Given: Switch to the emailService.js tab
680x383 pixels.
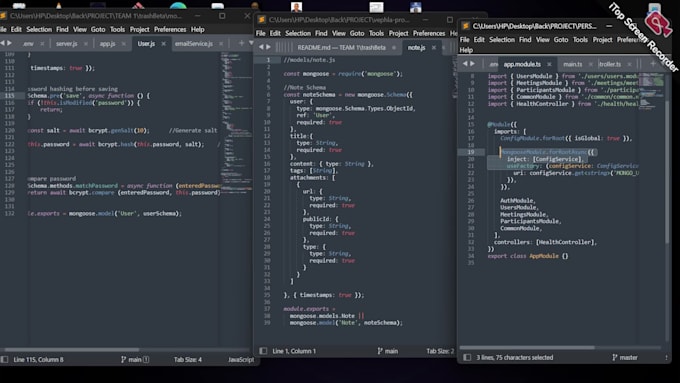Looking at the screenshot, I should click(x=194, y=44).
